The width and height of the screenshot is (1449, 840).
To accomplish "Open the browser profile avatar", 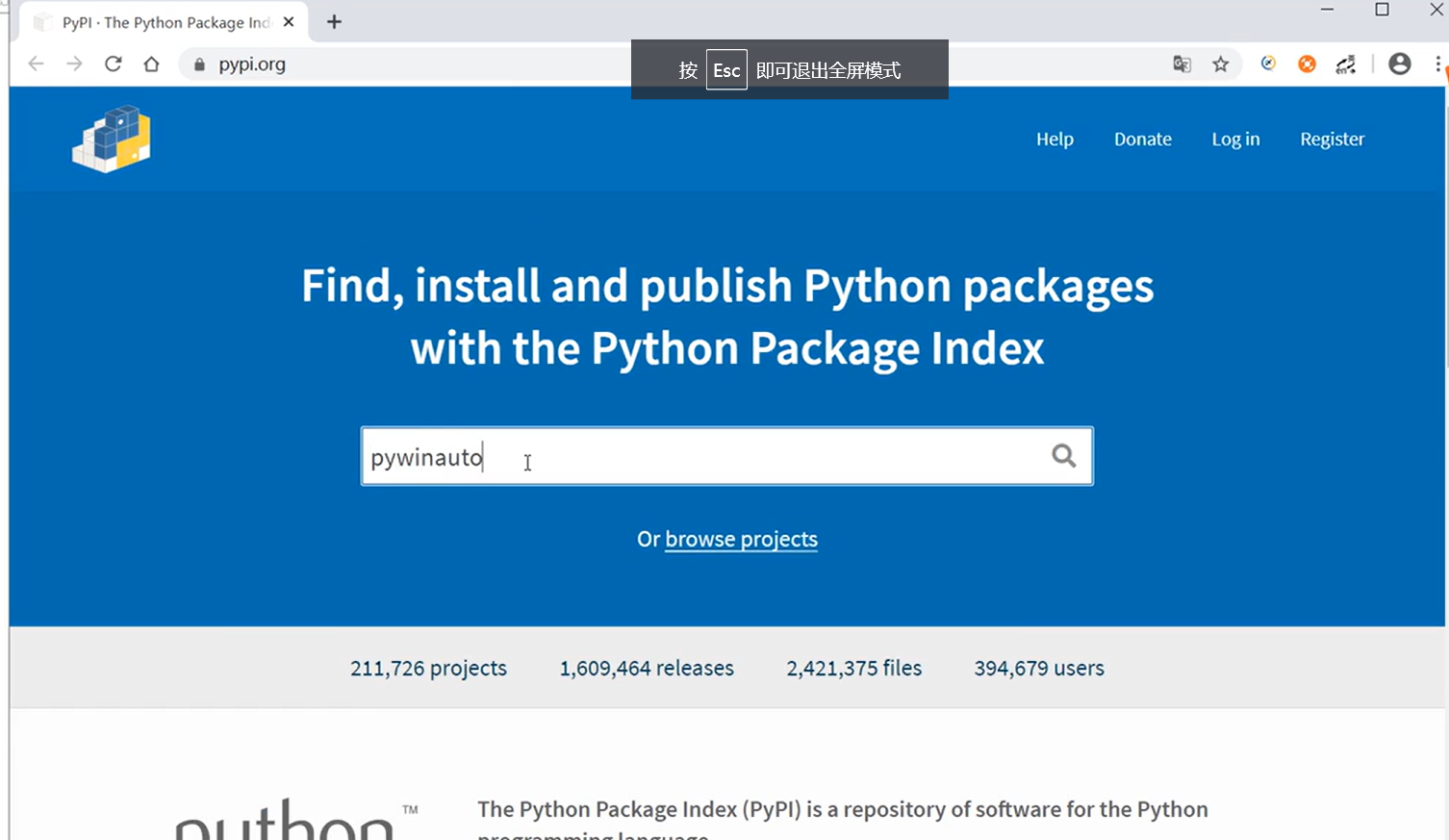I will [1400, 64].
